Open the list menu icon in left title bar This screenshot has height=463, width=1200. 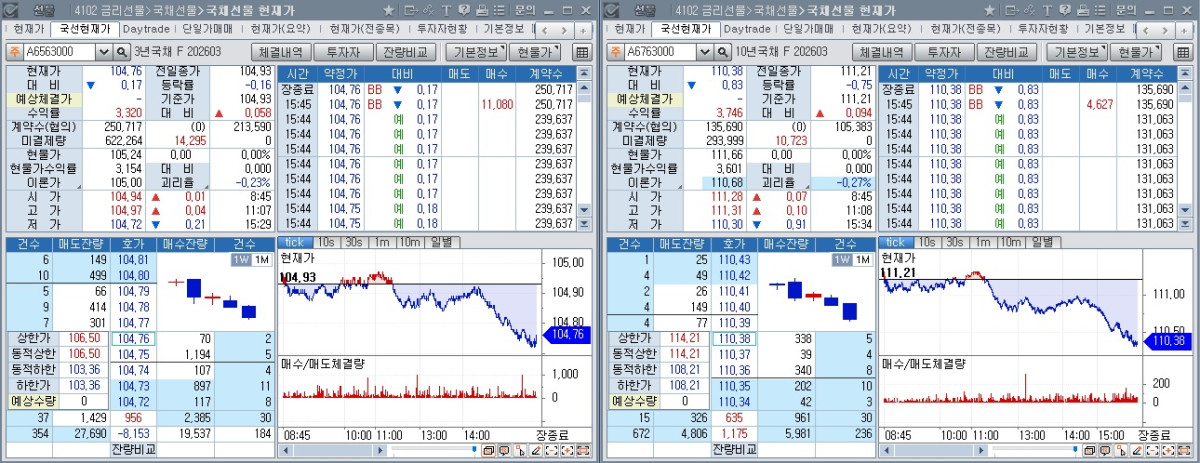(499, 10)
